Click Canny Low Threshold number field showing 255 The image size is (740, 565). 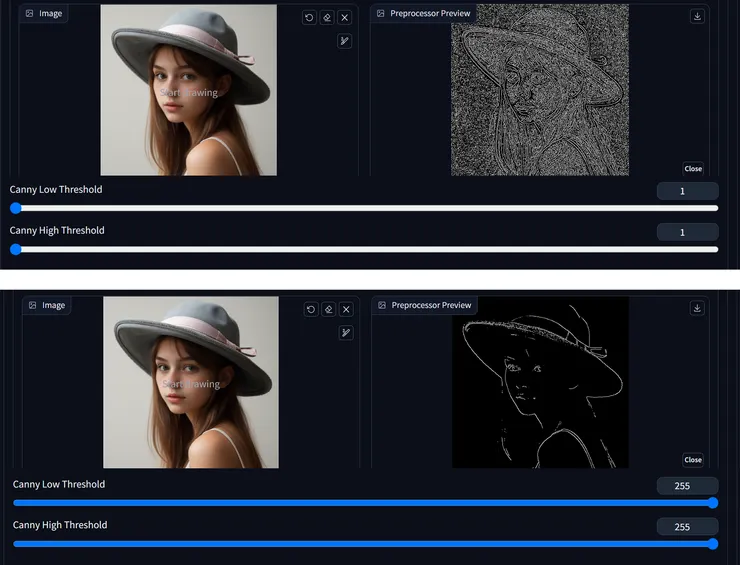(687, 486)
